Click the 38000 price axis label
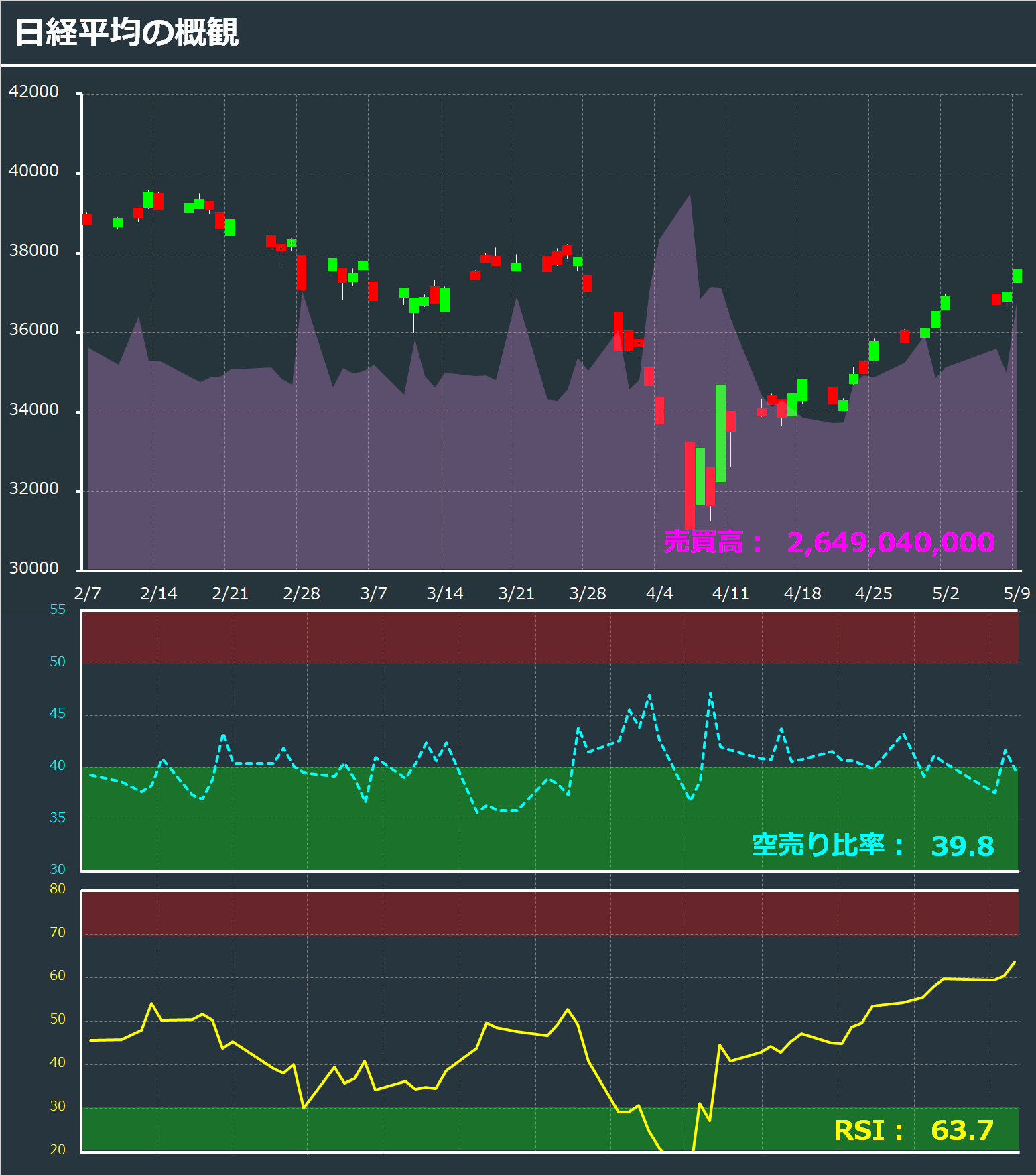The image size is (1036, 1175). point(34,251)
